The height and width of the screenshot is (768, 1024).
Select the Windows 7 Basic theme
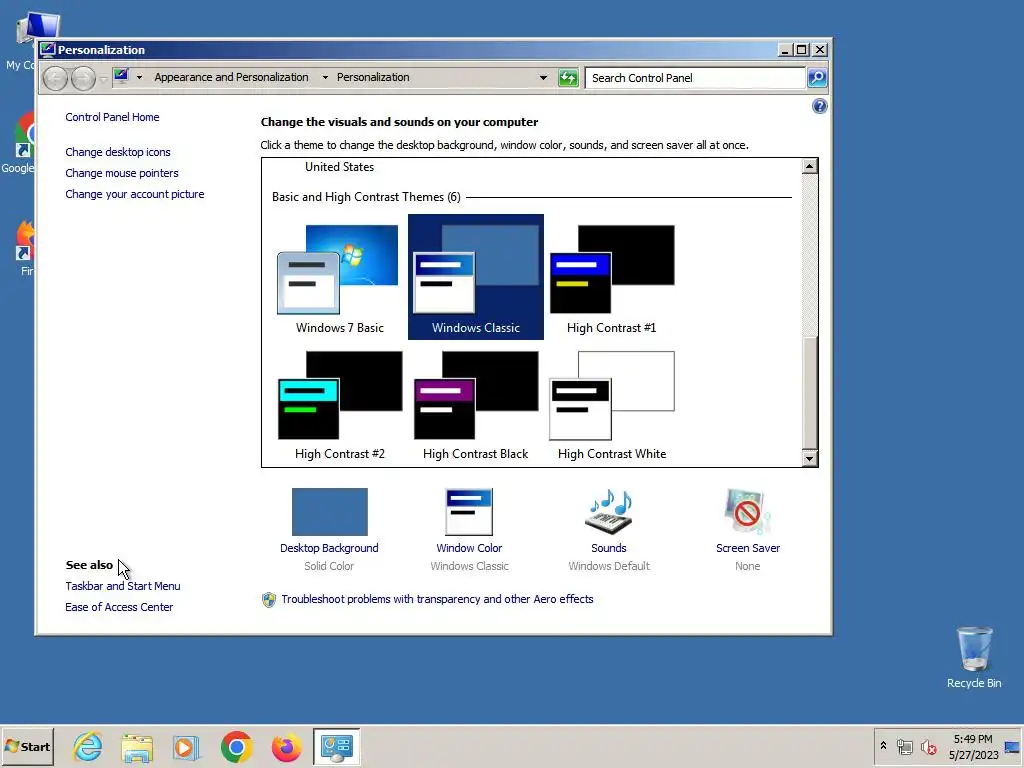(x=339, y=278)
